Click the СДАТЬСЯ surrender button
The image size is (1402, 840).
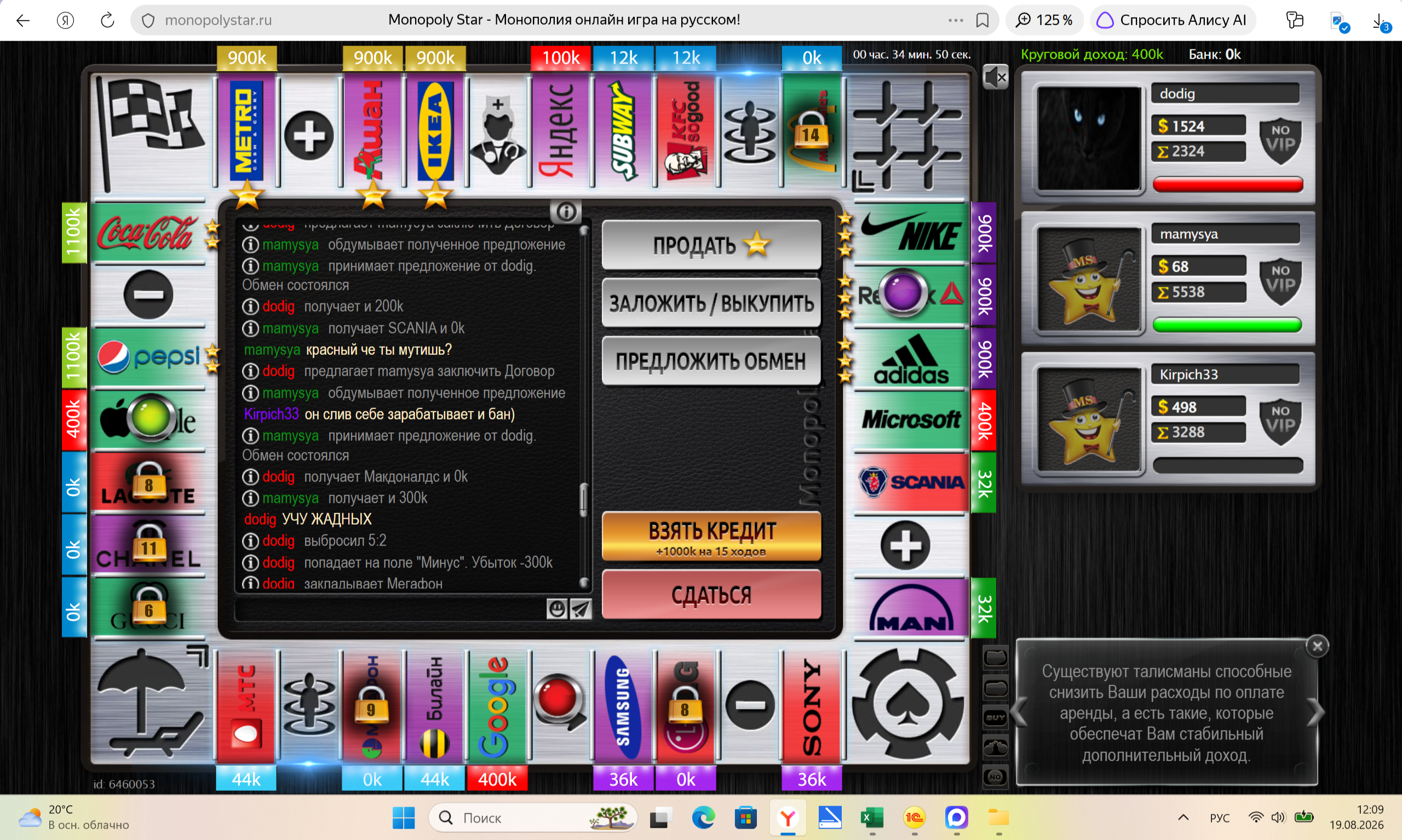(x=711, y=594)
